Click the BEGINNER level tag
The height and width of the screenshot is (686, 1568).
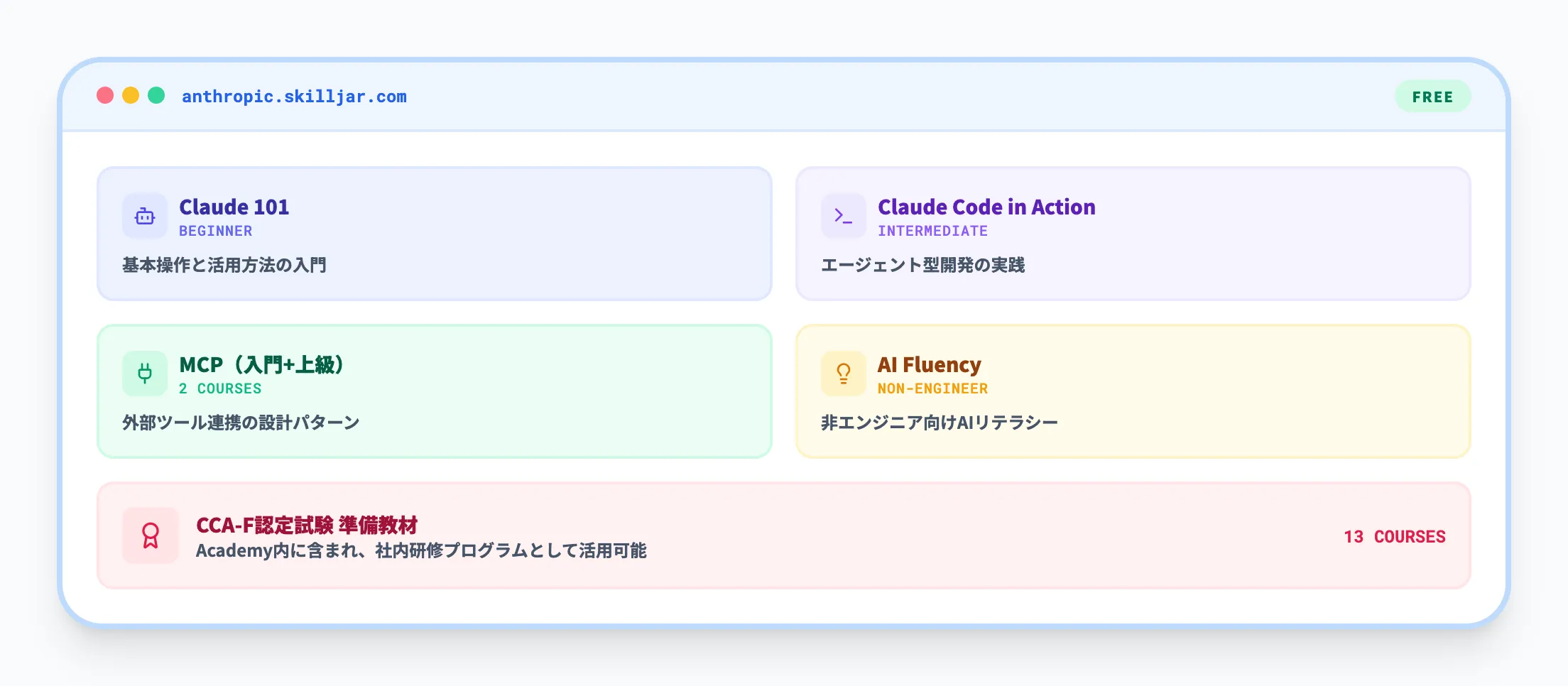215,230
